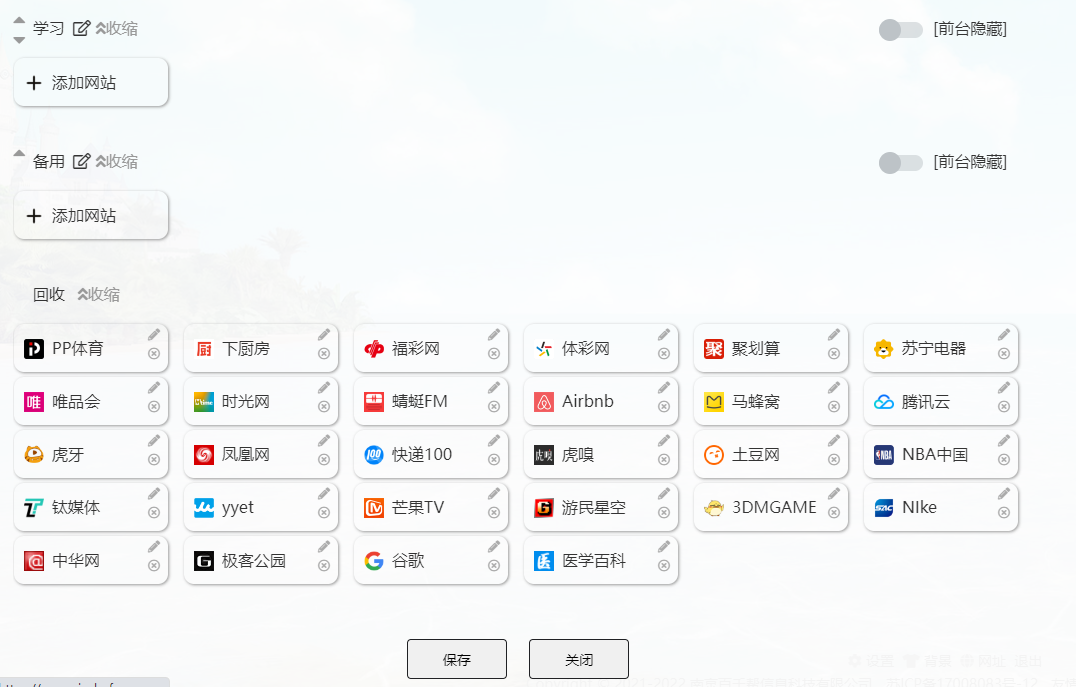Delete the yyet card

coord(324,512)
